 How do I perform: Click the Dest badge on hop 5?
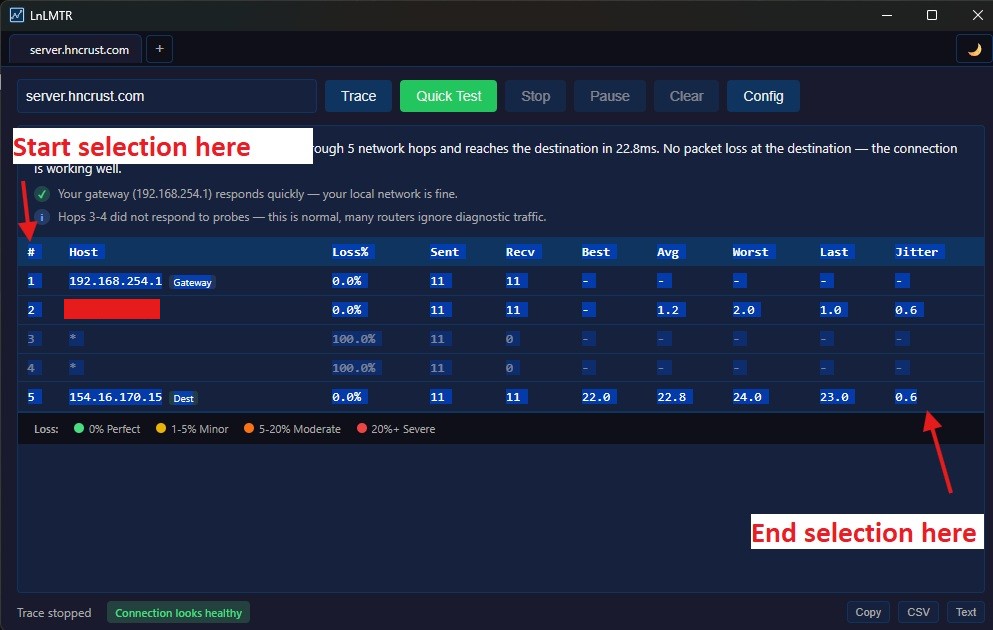pyautogui.click(x=184, y=398)
